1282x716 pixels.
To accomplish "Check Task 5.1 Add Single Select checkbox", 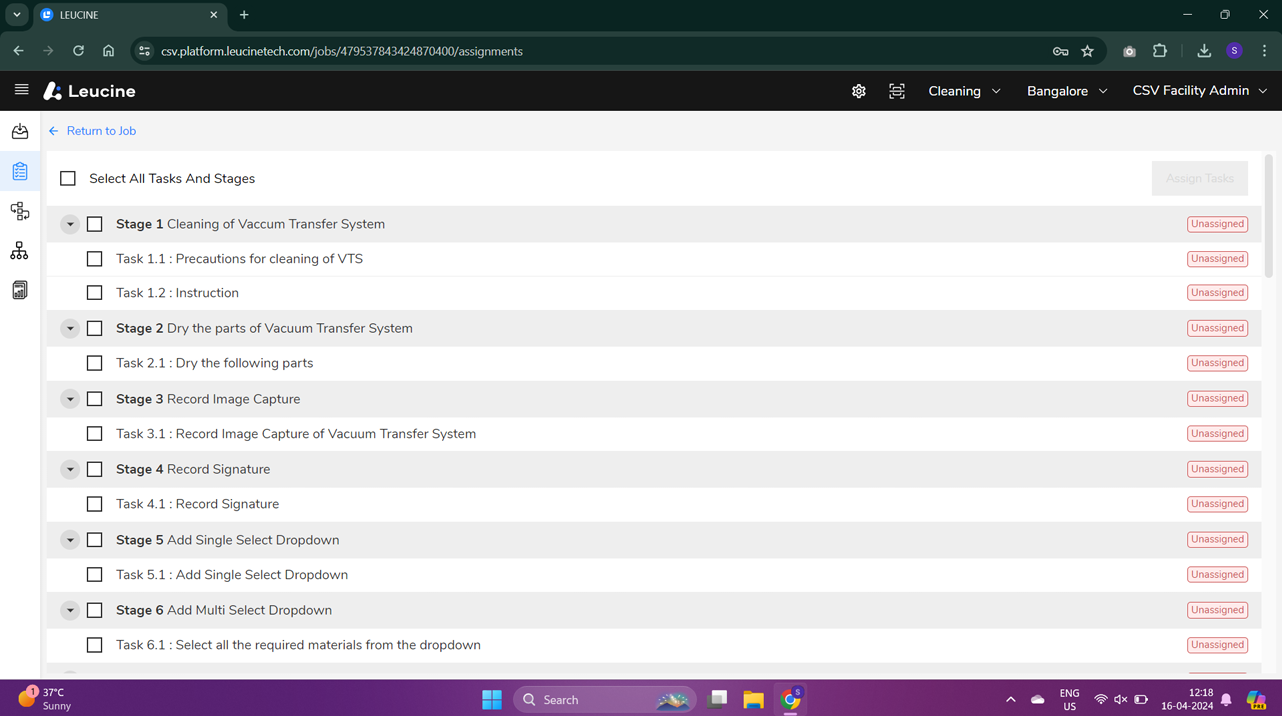I will 95,575.
